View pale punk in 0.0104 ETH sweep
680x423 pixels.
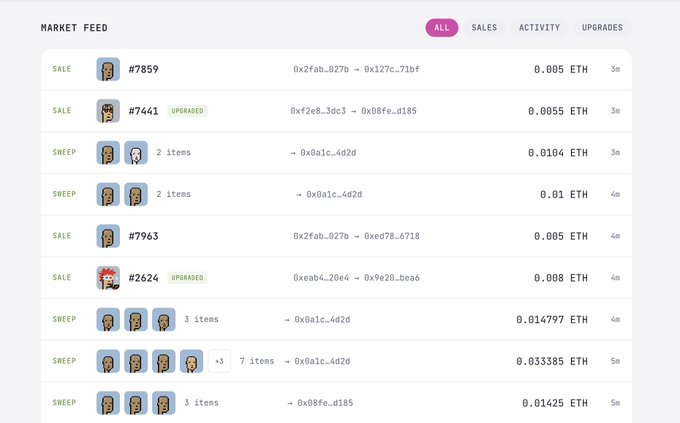tap(136, 153)
